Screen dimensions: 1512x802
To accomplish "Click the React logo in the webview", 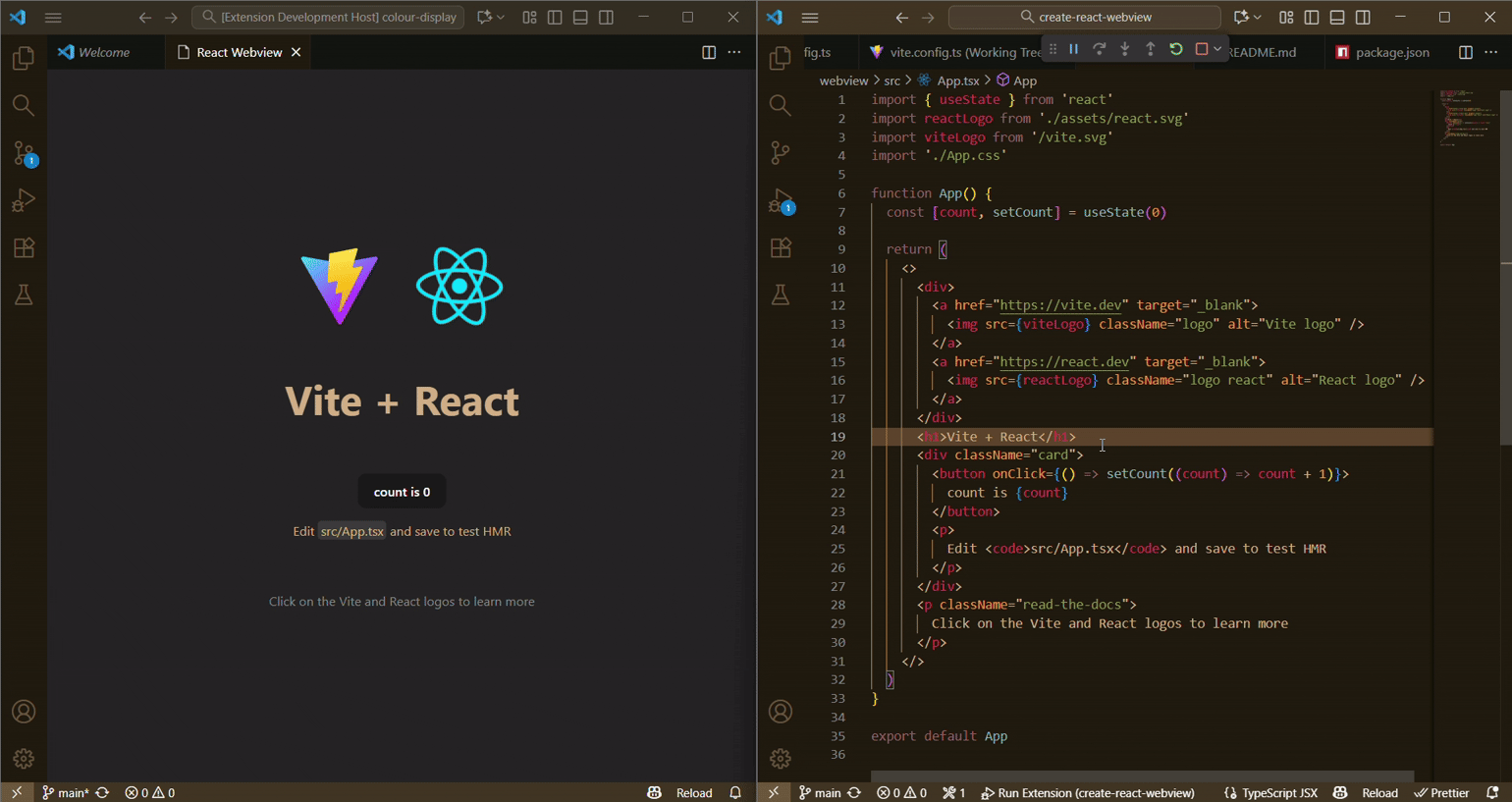I will point(459,287).
